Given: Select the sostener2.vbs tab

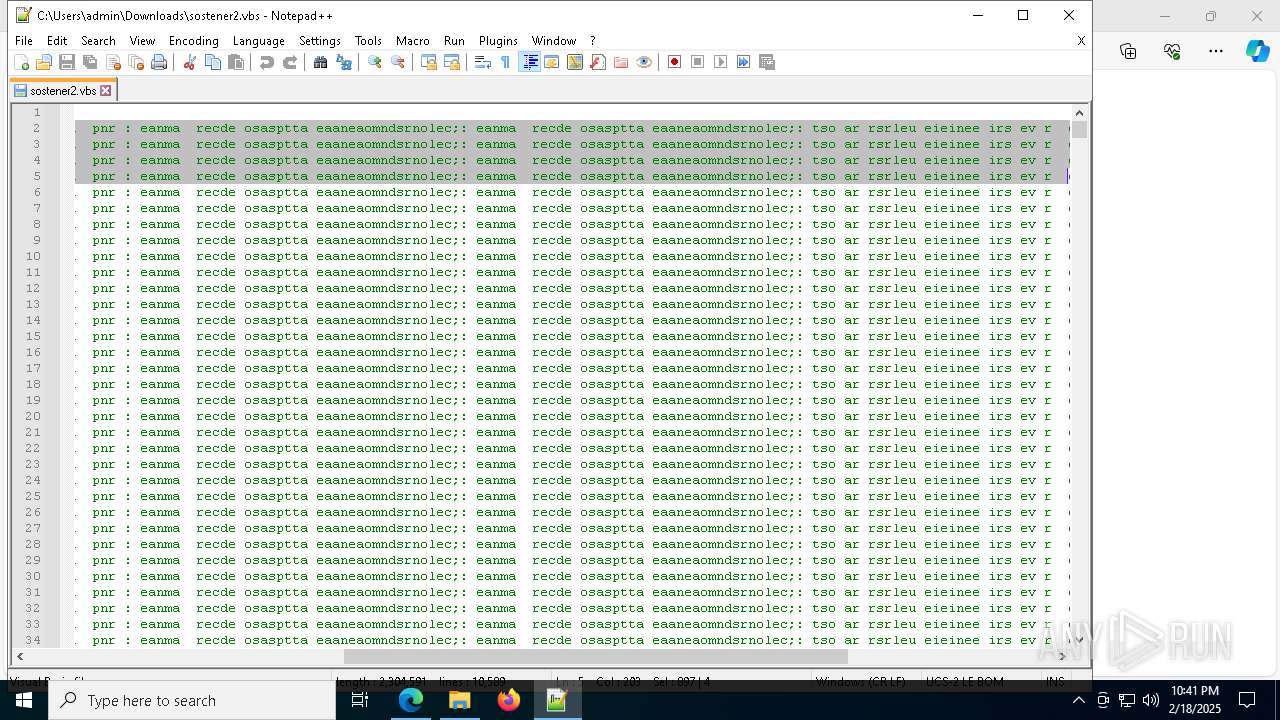Looking at the screenshot, I should [x=63, y=90].
